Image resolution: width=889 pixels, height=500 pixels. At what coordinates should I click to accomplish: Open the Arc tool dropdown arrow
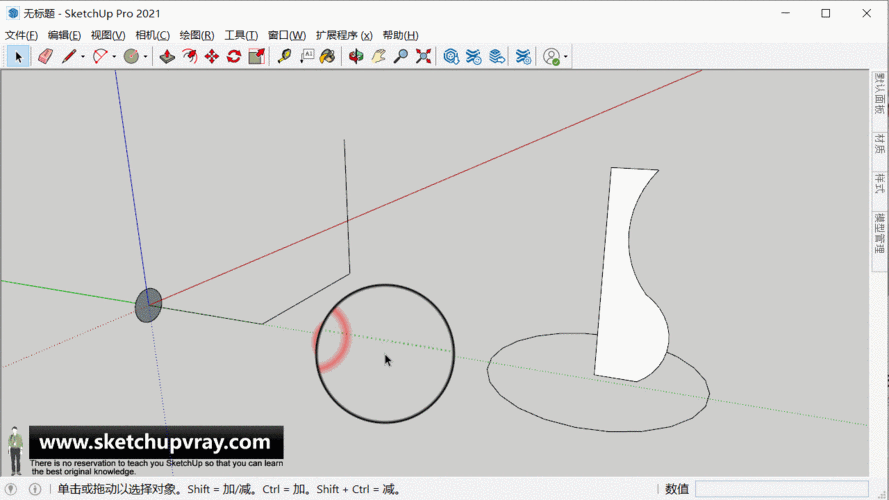[114, 57]
